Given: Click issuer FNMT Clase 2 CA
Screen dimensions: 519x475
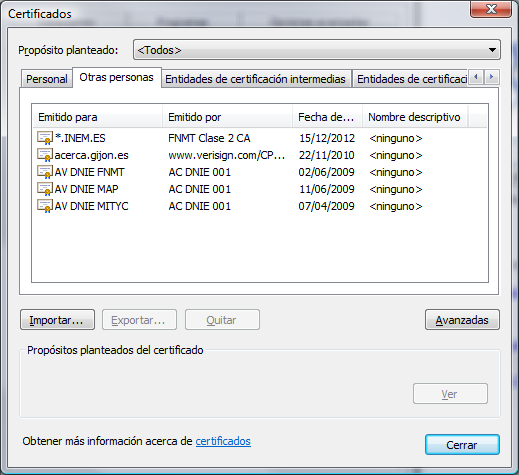Looking at the screenshot, I should click(x=209, y=138).
